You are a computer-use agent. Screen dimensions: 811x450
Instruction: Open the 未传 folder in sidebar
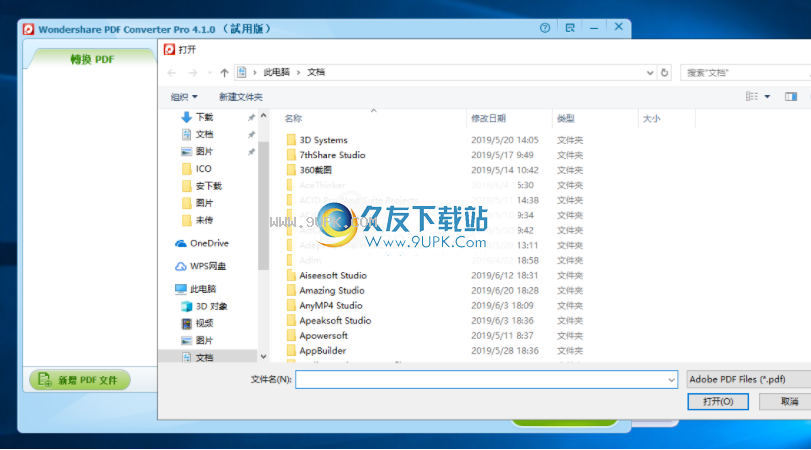coord(204,220)
